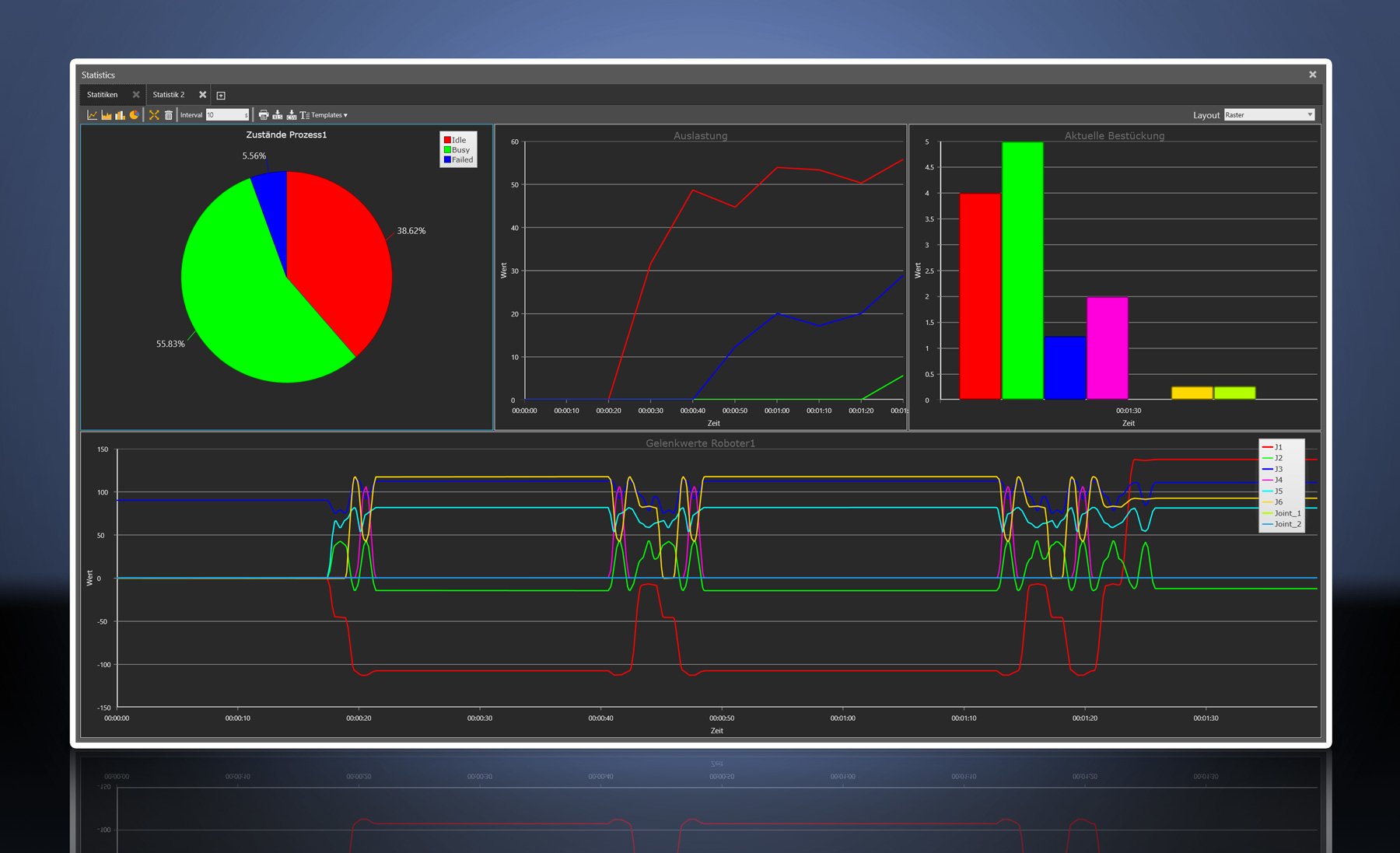
Task: Open the Layout dropdown showing Raster
Action: pos(1268,114)
